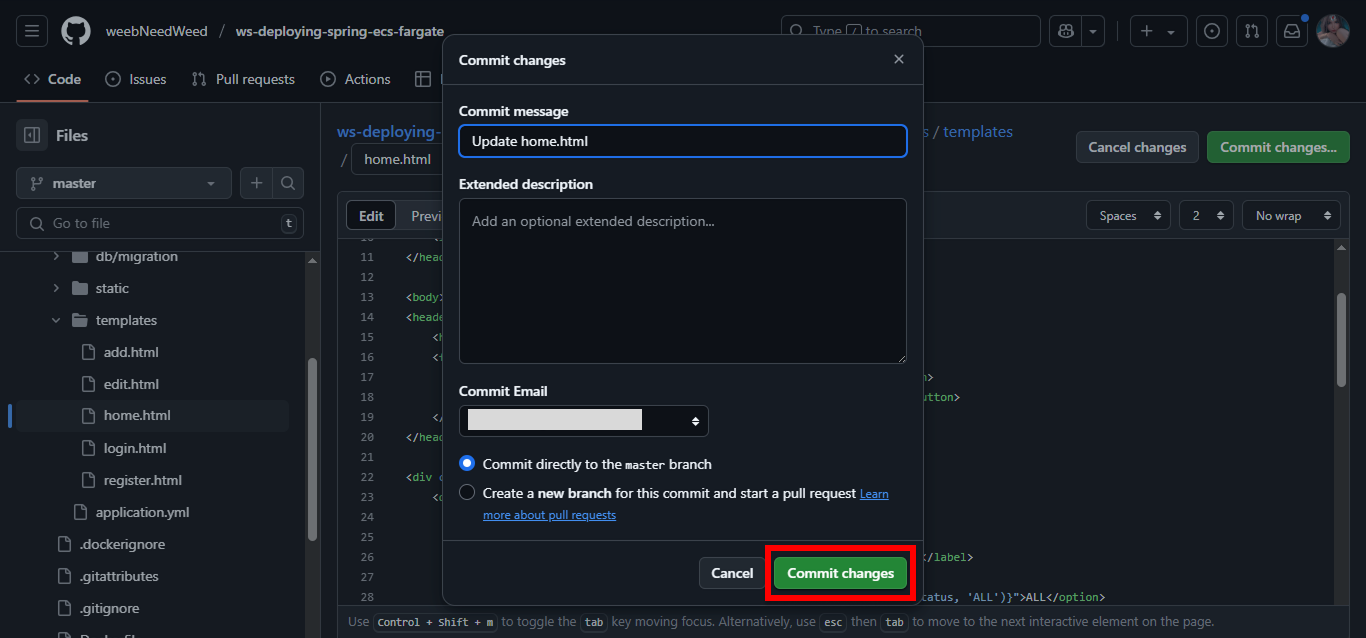
Task: Open pull requests icon in header
Action: click(x=1252, y=31)
